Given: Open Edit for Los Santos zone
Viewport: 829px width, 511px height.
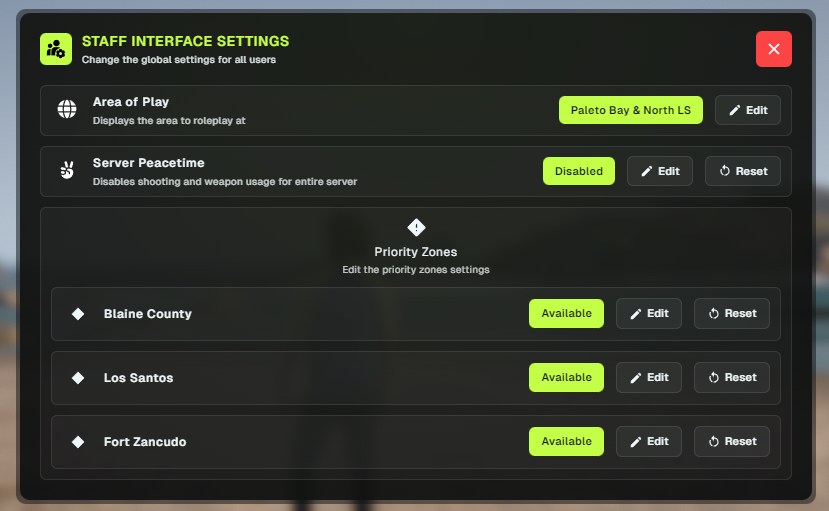Looking at the screenshot, I should point(649,377).
